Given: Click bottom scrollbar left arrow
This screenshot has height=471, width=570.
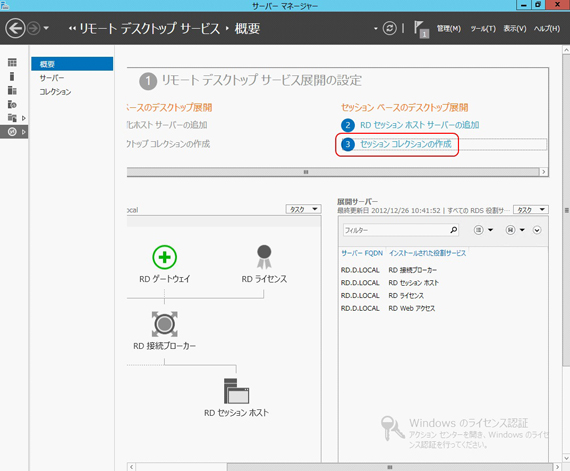Looking at the screenshot, I should (x=132, y=467).
